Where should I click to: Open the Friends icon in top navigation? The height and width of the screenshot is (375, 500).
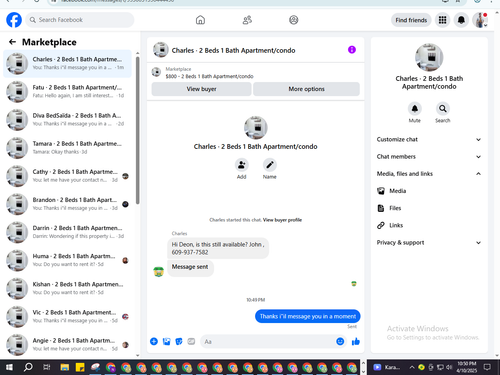click(x=247, y=20)
